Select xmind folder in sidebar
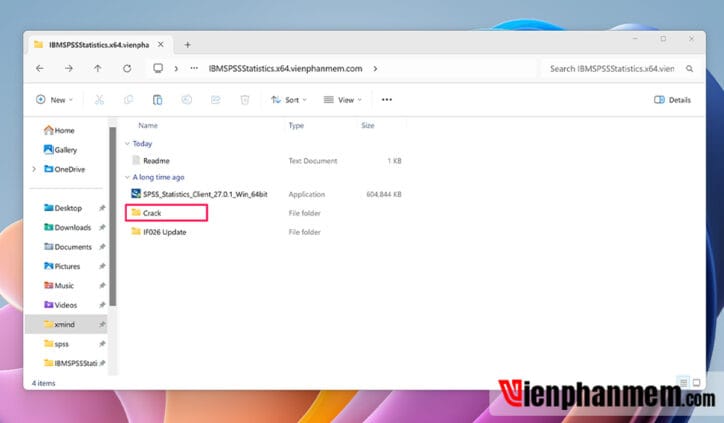The width and height of the screenshot is (724, 423). (66, 325)
